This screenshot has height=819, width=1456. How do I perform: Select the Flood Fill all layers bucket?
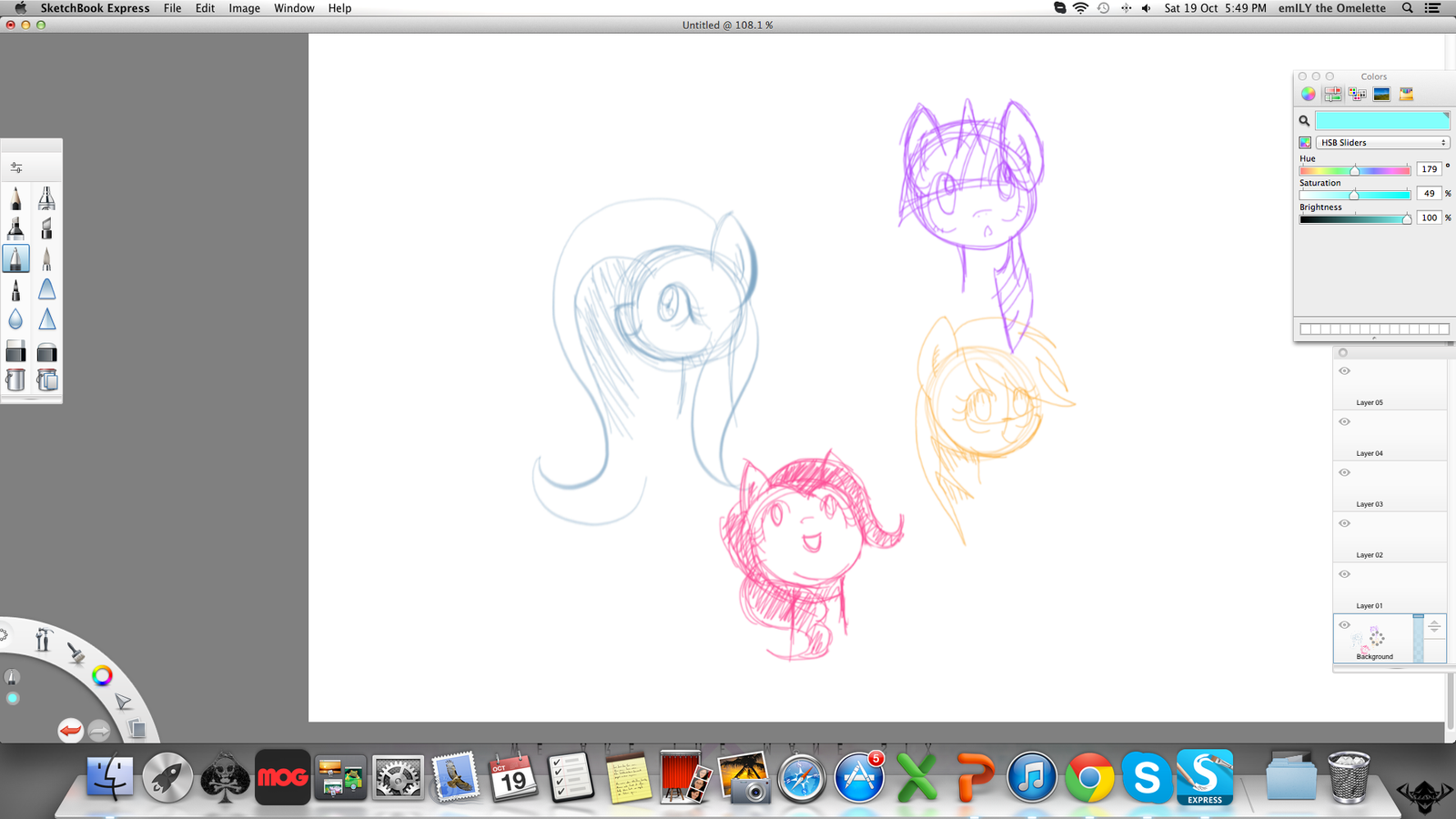pyautogui.click(x=46, y=379)
